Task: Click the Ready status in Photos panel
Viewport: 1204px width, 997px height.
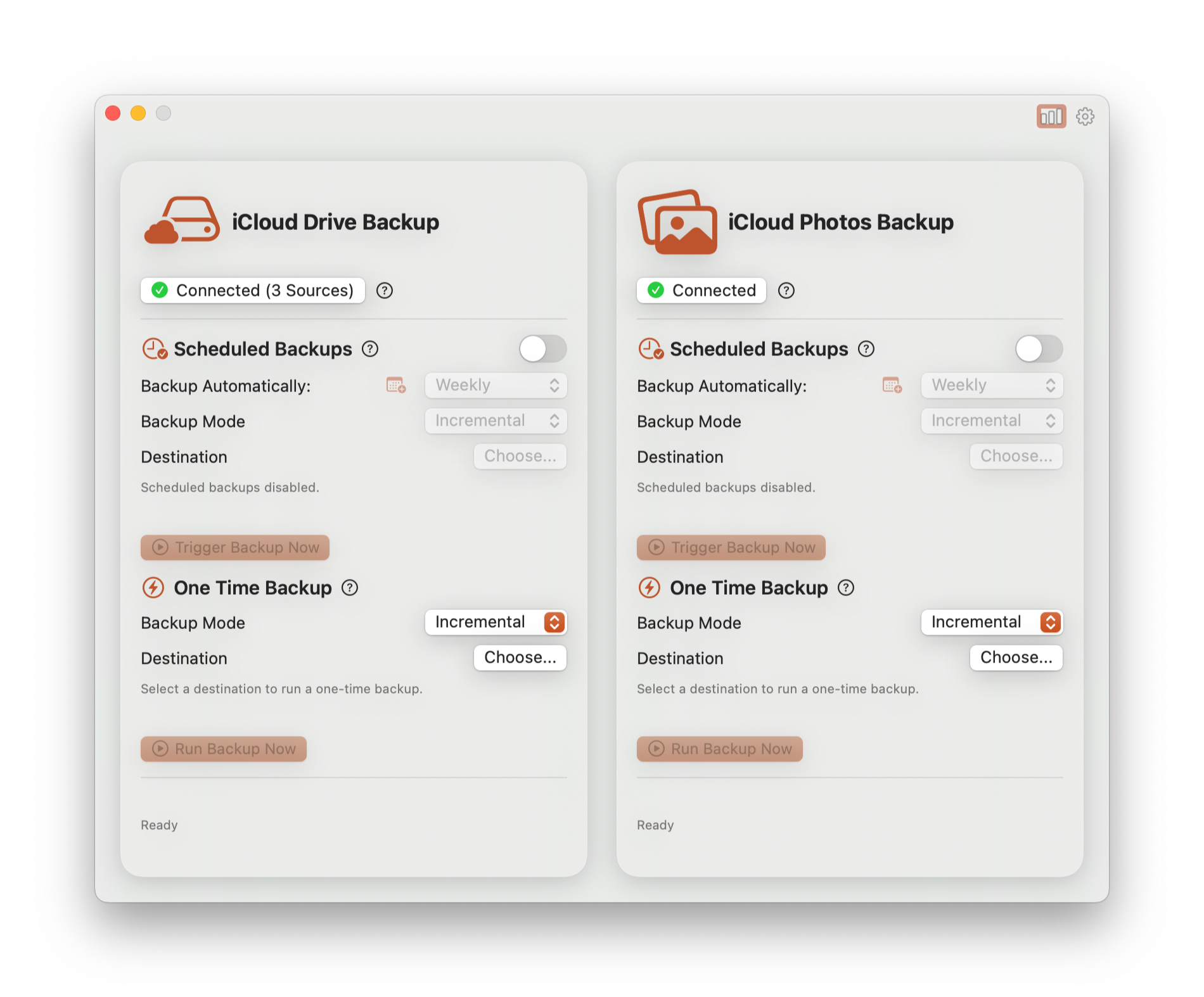Action: [655, 825]
